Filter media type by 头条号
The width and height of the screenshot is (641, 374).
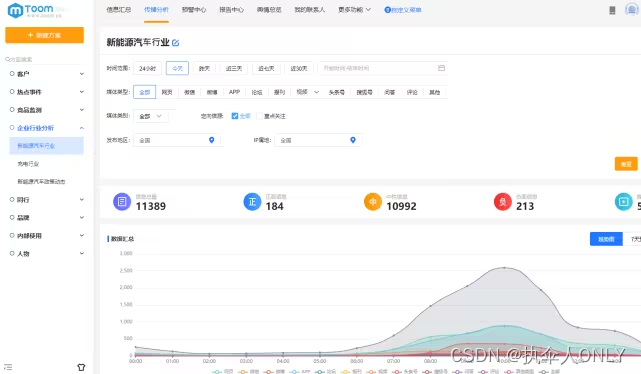tap(336, 92)
